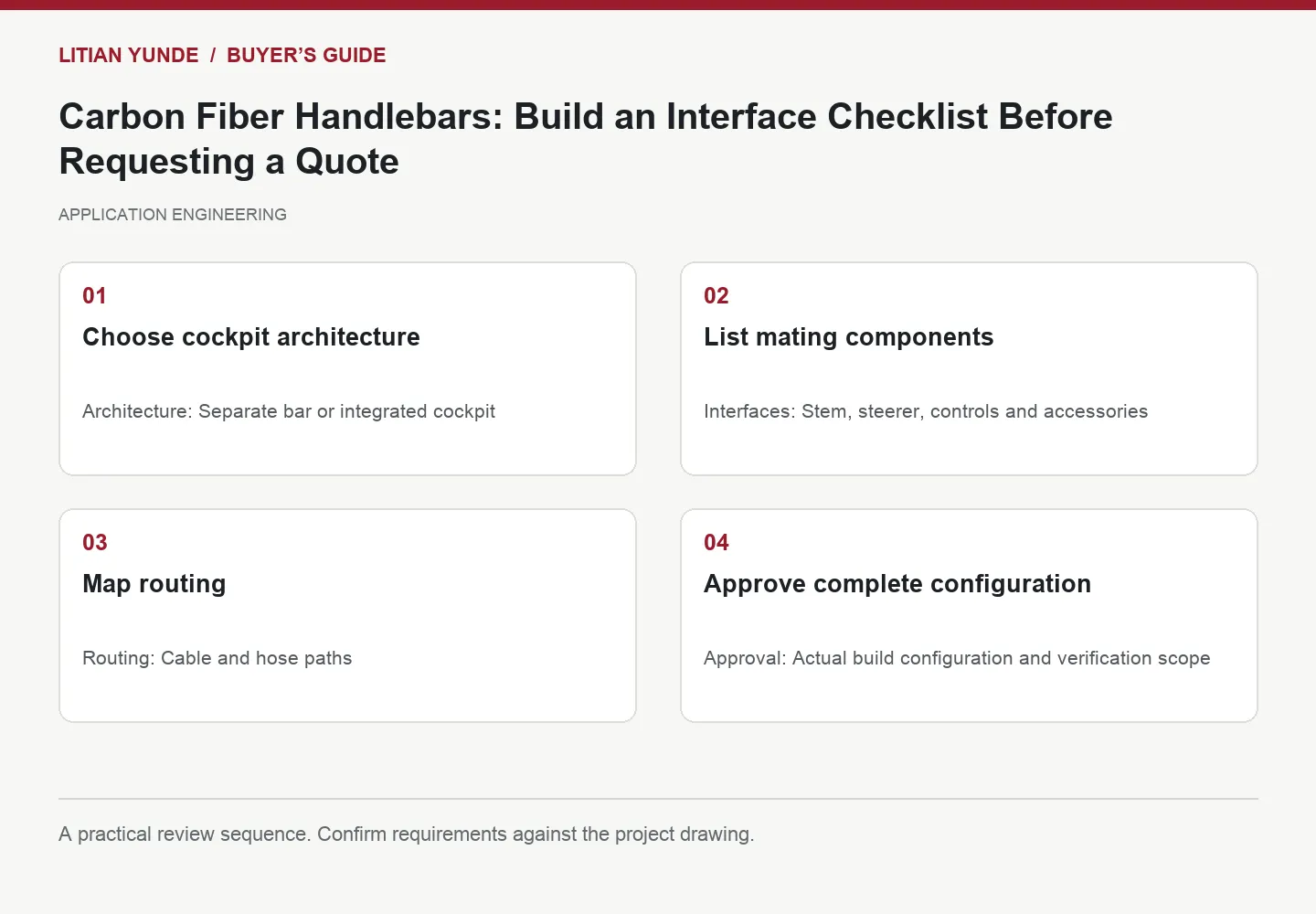The width and height of the screenshot is (1316, 914).
Task: Click the horizontal divider line above the footer
Action: coord(658,799)
